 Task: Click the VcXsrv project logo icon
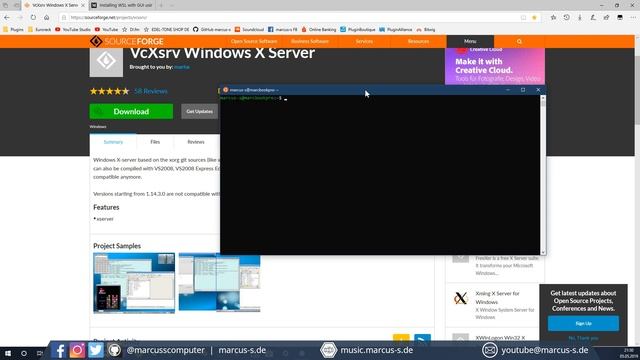coord(106,62)
